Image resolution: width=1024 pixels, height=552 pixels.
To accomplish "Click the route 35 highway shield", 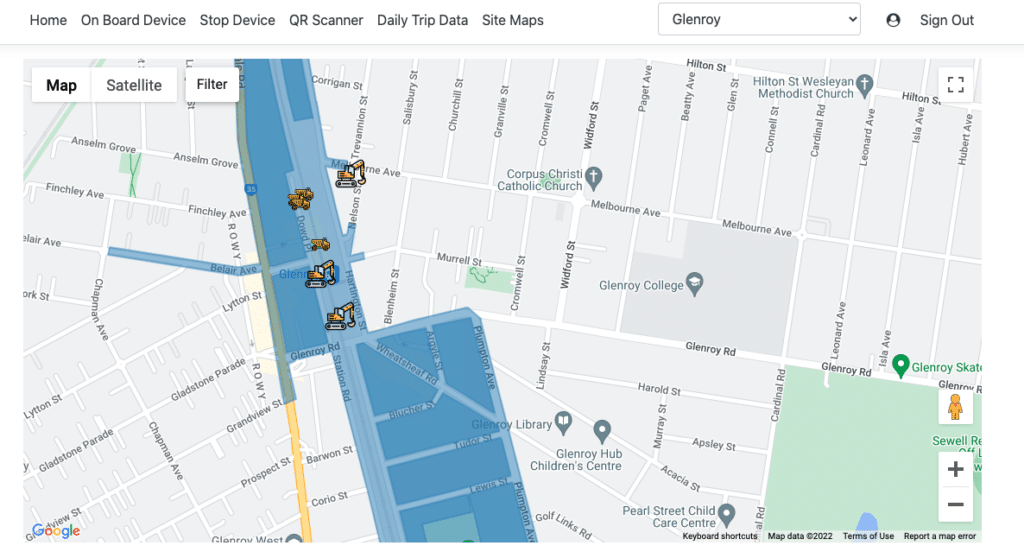I will (251, 189).
